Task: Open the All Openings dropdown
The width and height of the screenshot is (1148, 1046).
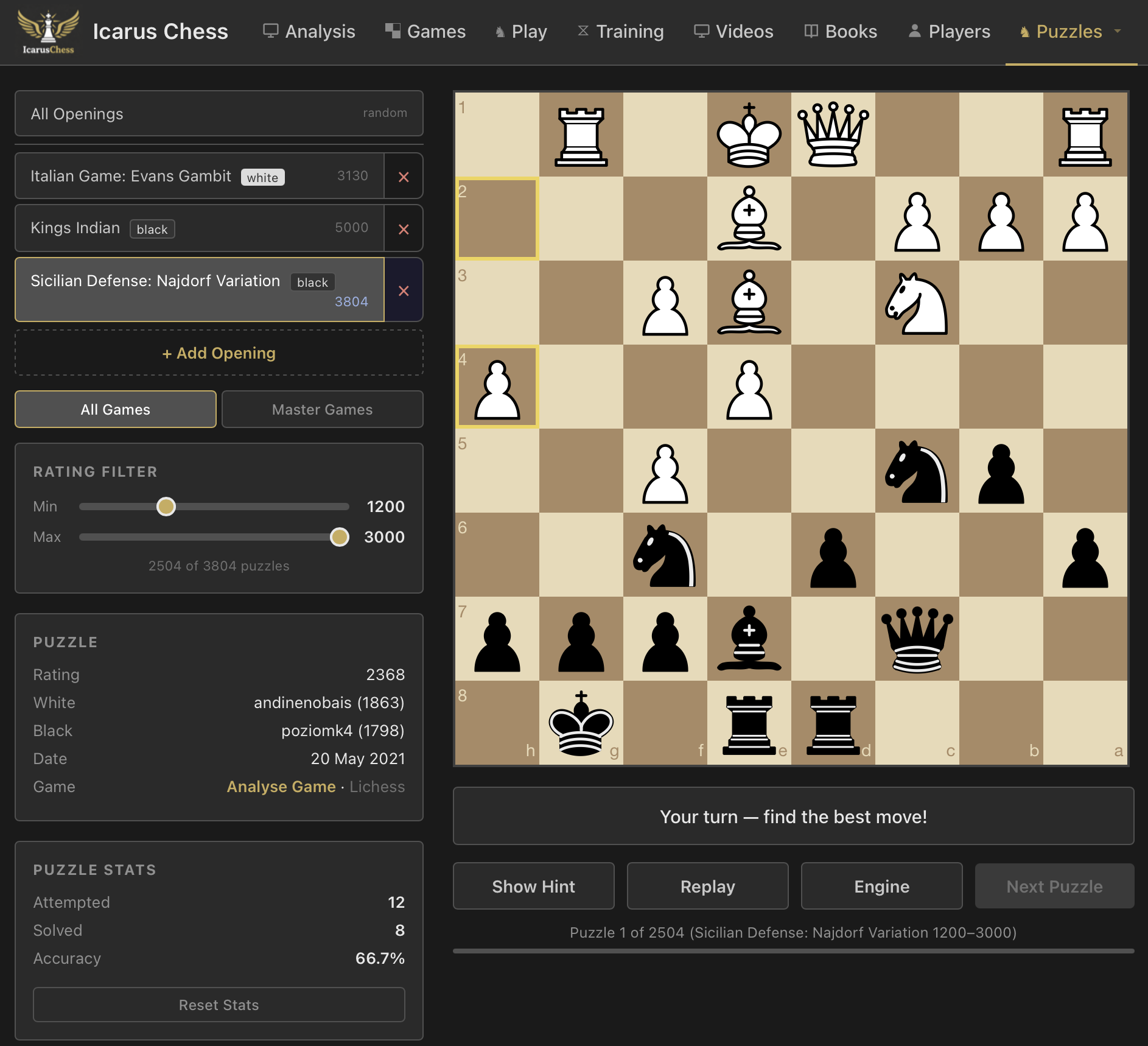Action: point(219,113)
